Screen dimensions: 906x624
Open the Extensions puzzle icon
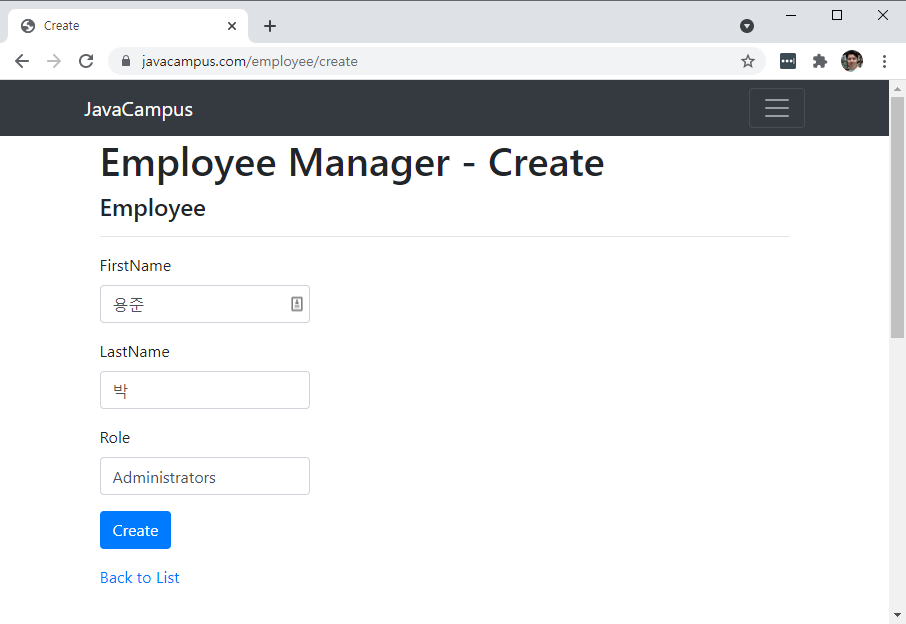click(820, 61)
